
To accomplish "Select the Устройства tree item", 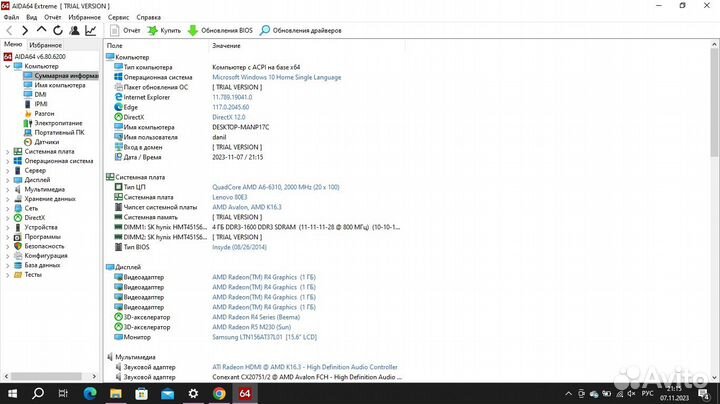I will pos(36,227).
